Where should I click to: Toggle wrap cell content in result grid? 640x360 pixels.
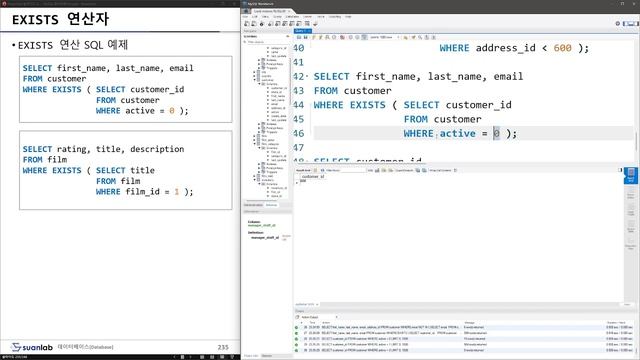point(456,170)
